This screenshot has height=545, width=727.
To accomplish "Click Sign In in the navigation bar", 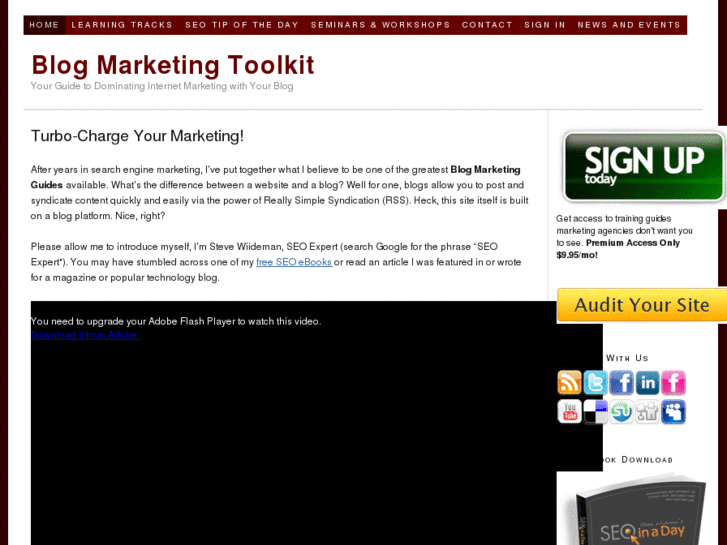I will pyautogui.click(x=545, y=25).
